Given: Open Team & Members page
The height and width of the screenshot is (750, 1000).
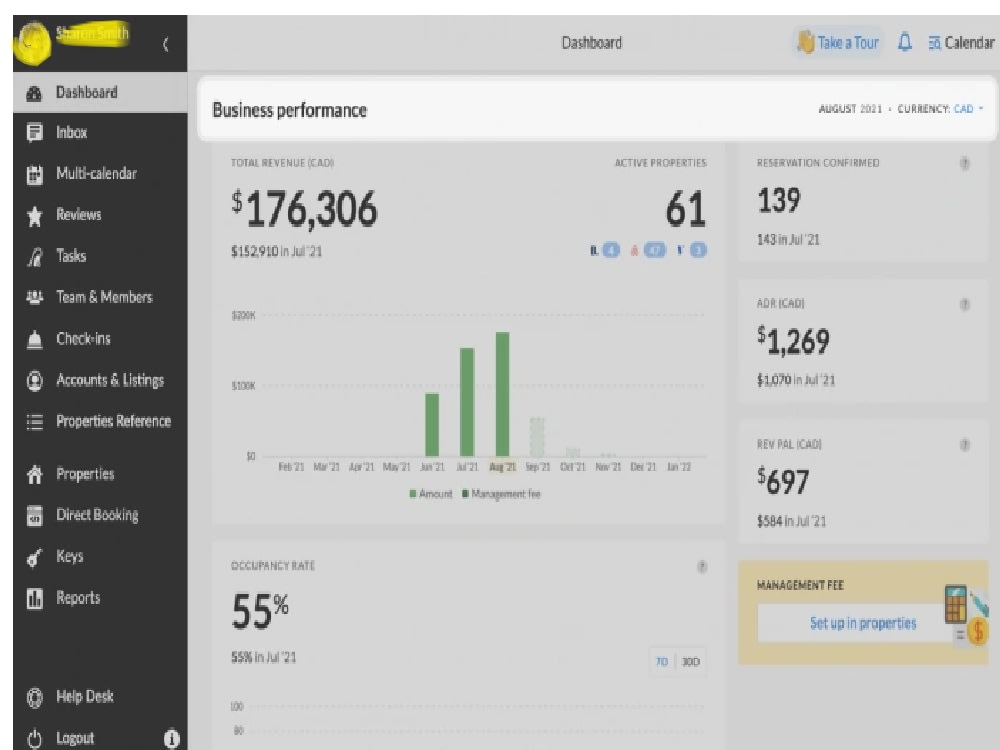Looking at the screenshot, I should coord(104,297).
